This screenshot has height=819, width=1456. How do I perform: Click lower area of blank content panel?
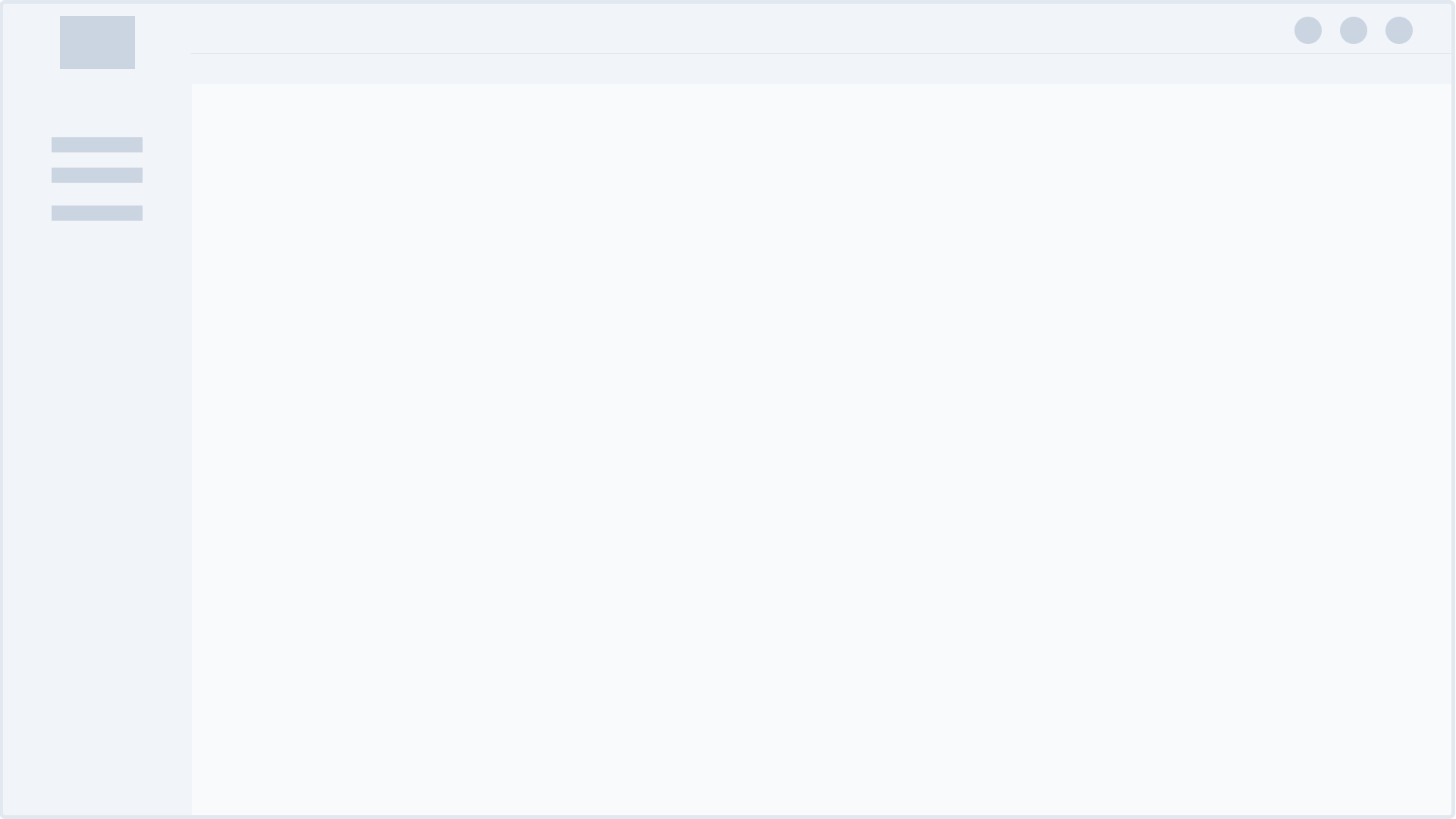pos(822,720)
